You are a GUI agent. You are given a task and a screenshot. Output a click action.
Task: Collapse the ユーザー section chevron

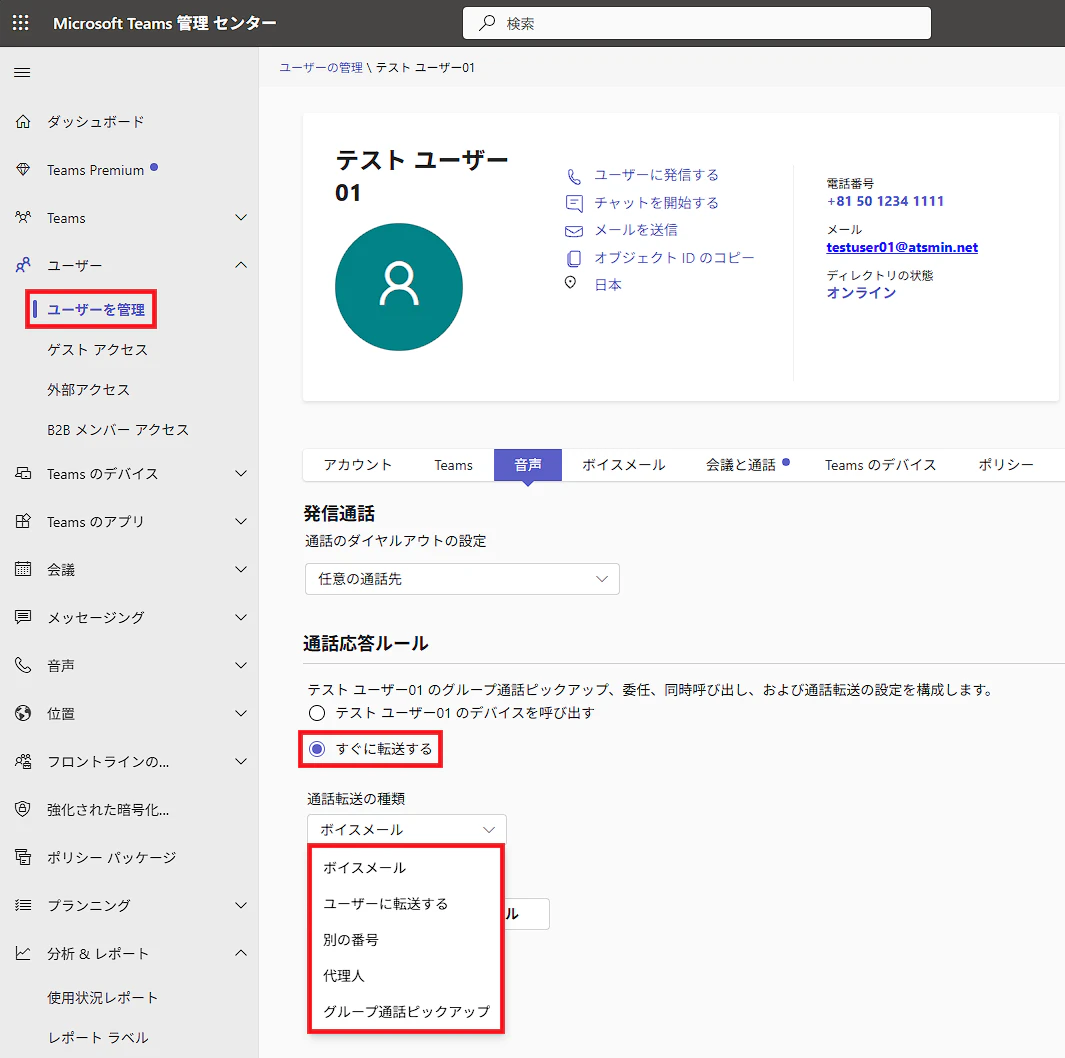240,265
